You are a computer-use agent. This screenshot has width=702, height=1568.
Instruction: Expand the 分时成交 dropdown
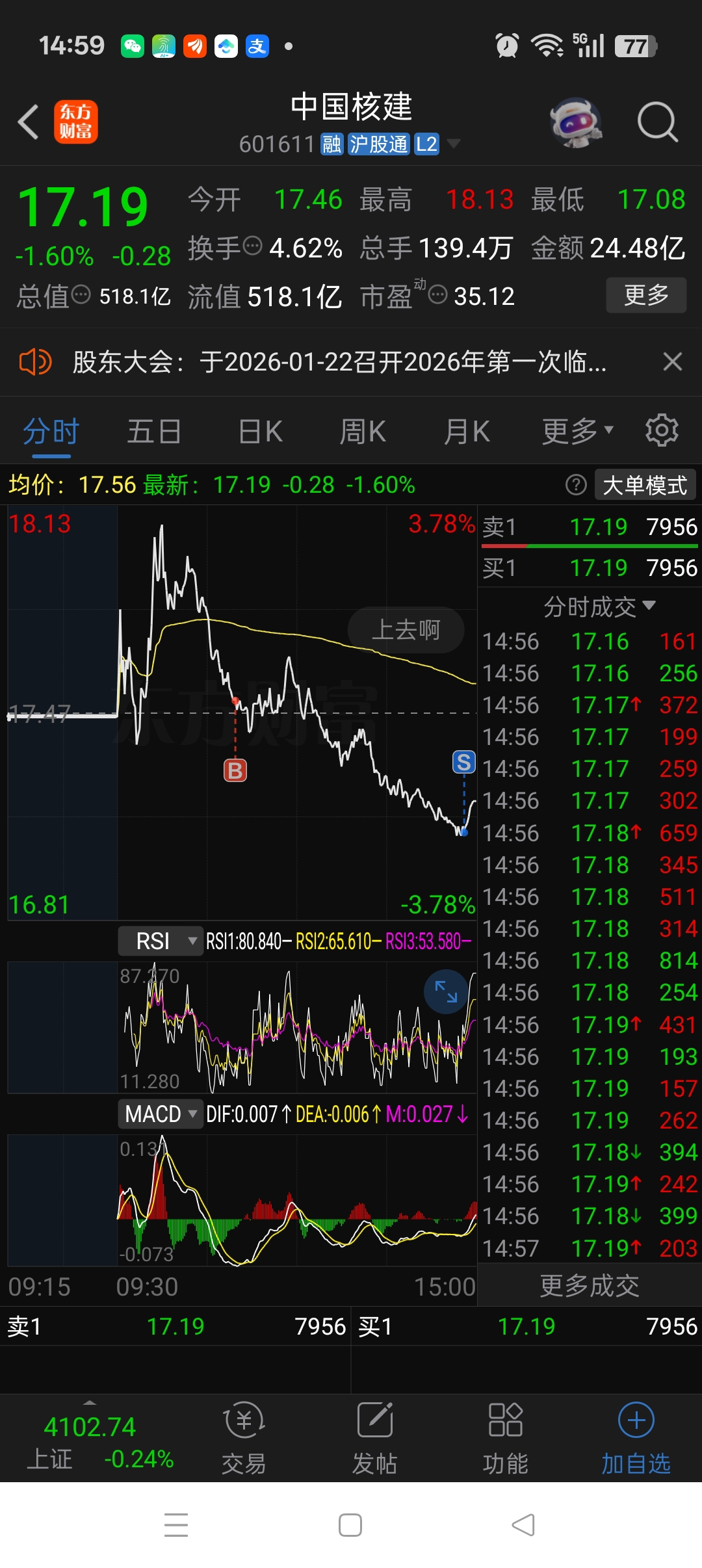[599, 607]
